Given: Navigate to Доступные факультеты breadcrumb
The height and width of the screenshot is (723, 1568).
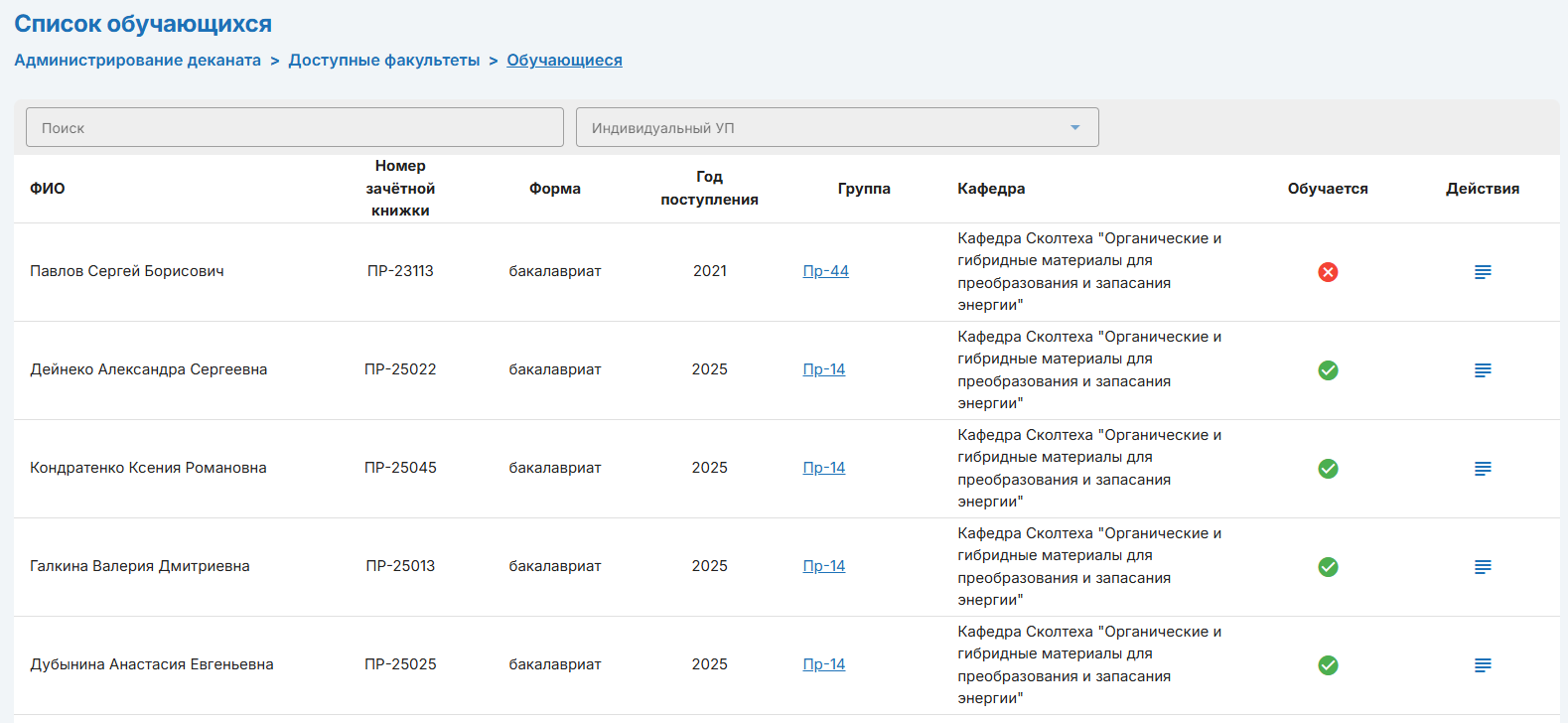Looking at the screenshot, I should [x=383, y=61].
